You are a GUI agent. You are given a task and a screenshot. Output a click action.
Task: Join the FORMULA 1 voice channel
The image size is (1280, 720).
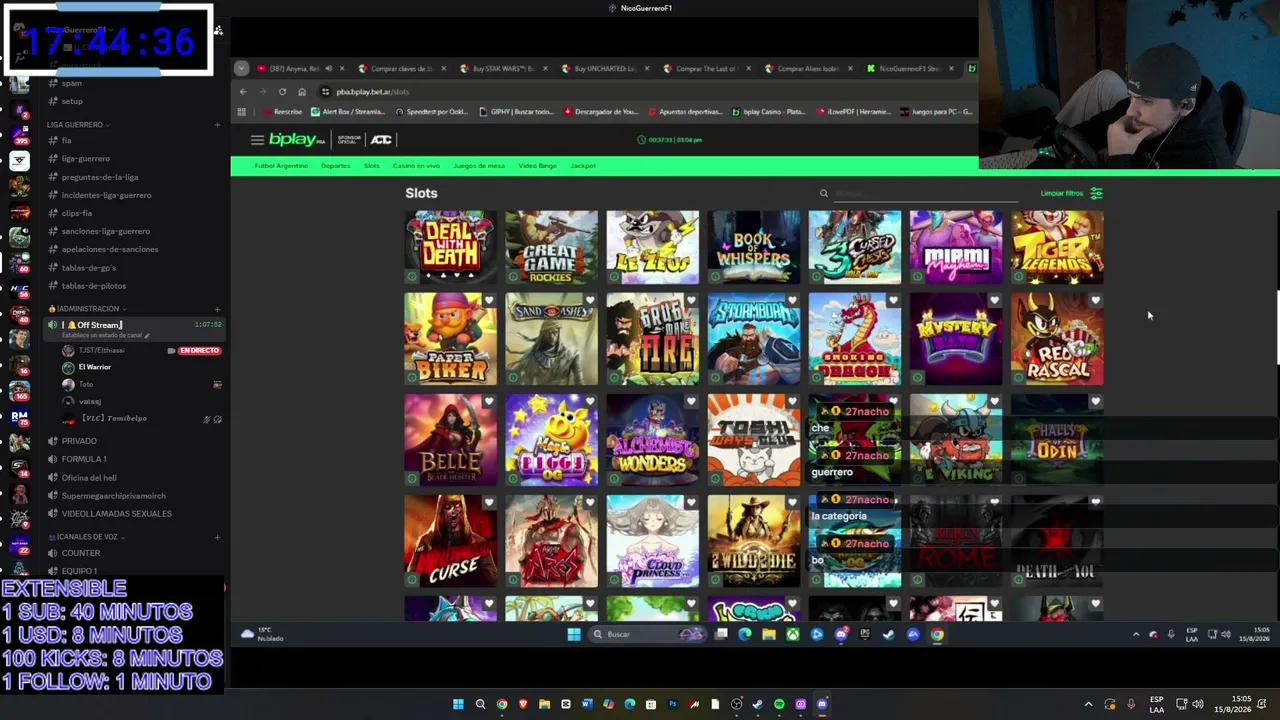click(x=84, y=459)
